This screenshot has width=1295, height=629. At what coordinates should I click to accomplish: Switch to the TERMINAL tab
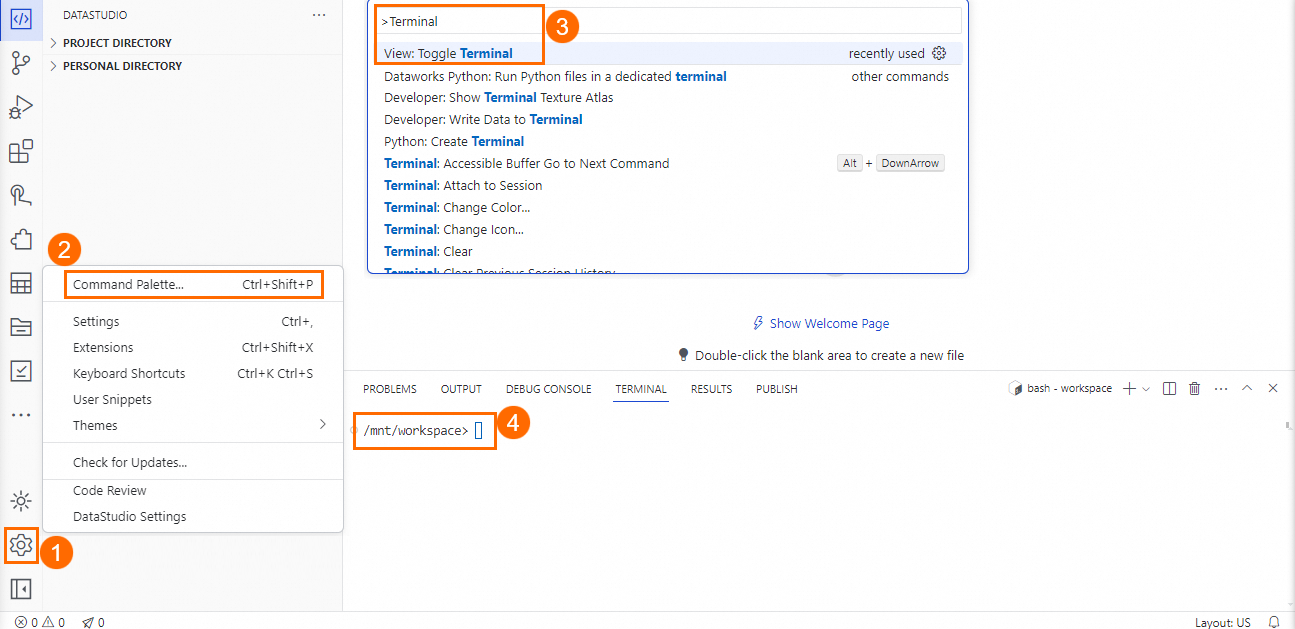click(x=641, y=389)
